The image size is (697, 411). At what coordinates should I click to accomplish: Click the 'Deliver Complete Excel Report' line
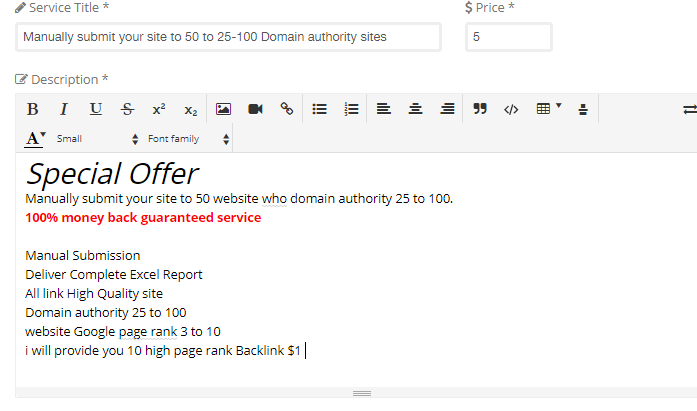114,275
